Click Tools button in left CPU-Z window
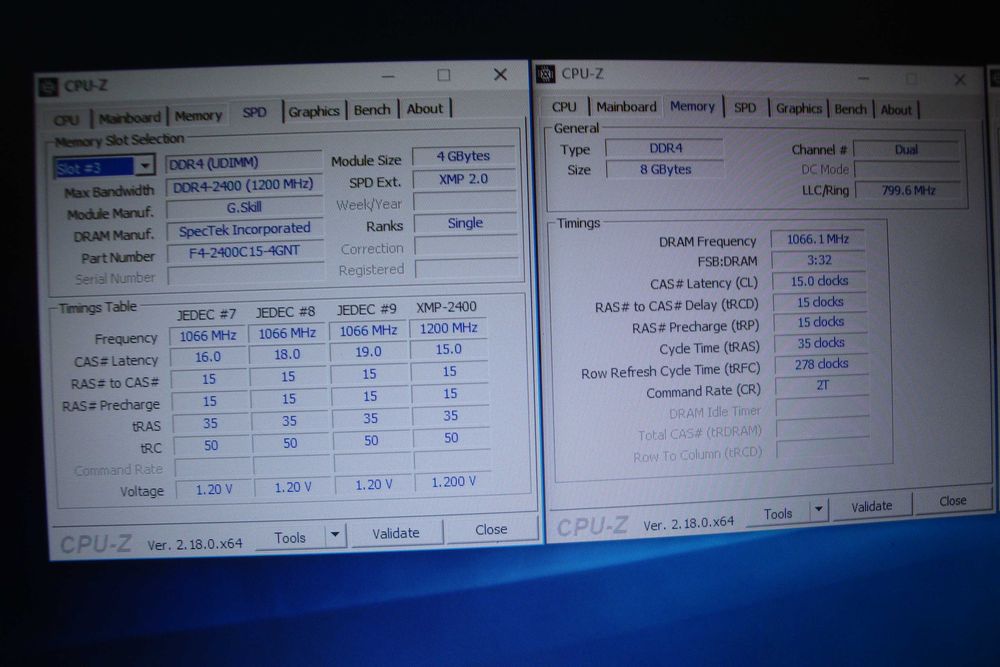This screenshot has height=667, width=1000. point(290,538)
